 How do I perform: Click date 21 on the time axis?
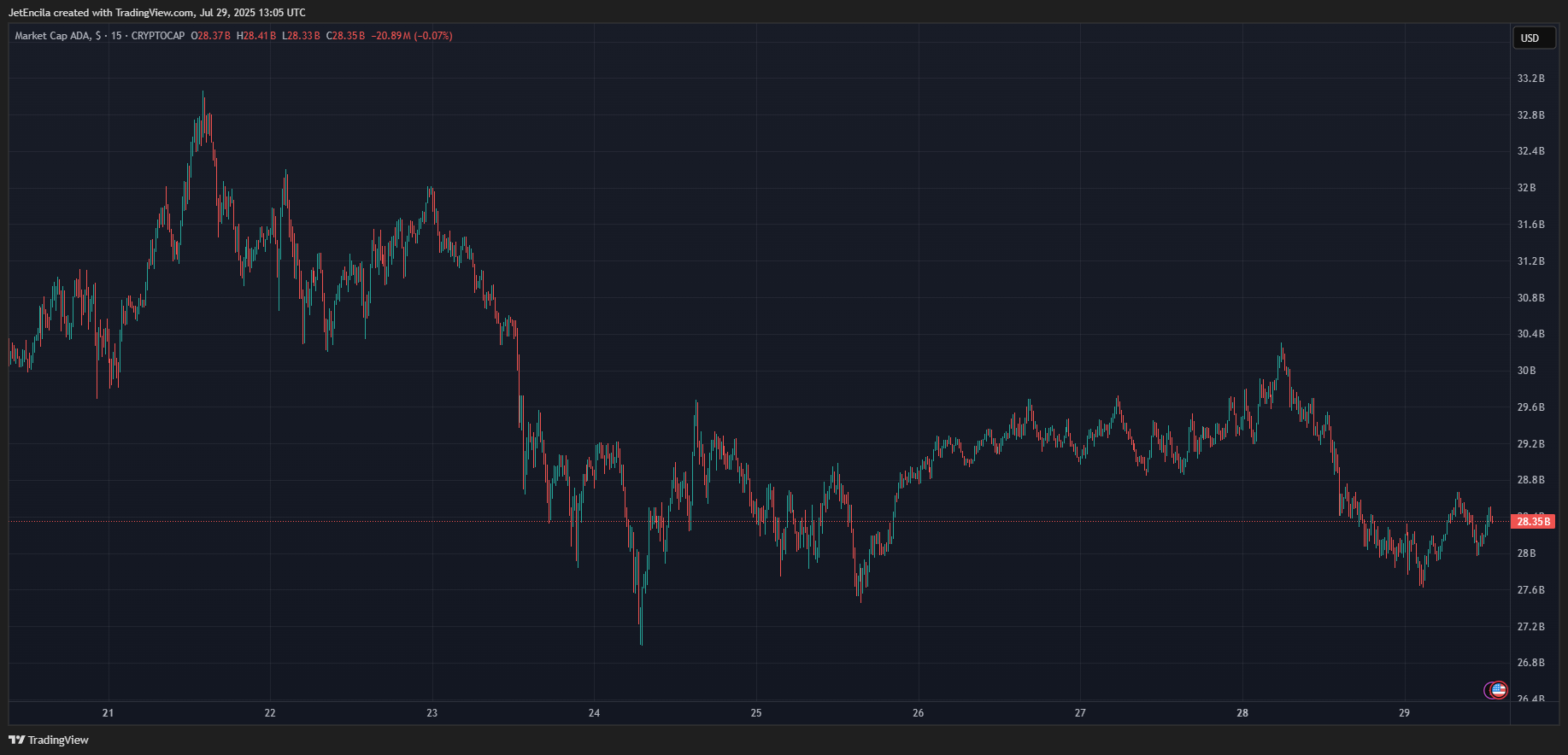coord(108,713)
